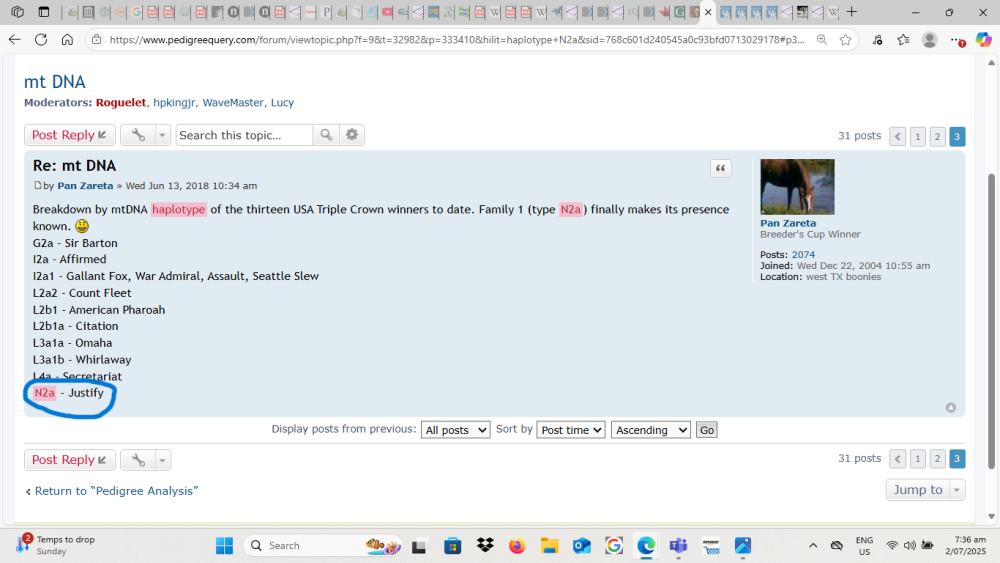The height and width of the screenshot is (563, 1000).
Task: Click the browser refresh icon
Action: pyautogui.click(x=41, y=40)
